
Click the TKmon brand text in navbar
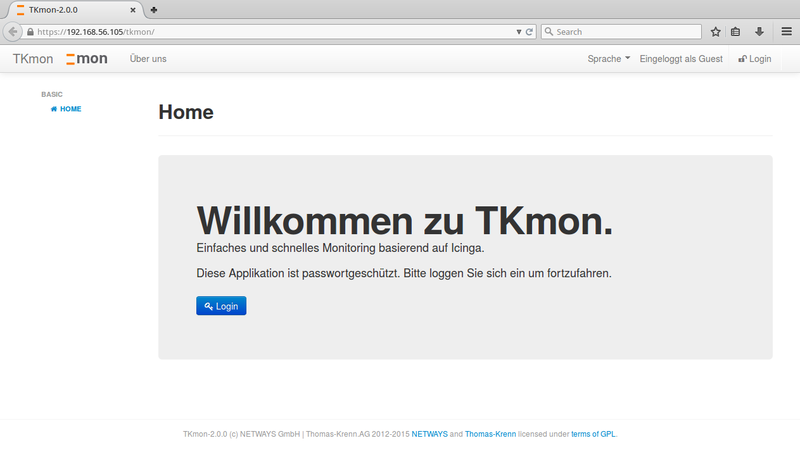tap(33, 59)
